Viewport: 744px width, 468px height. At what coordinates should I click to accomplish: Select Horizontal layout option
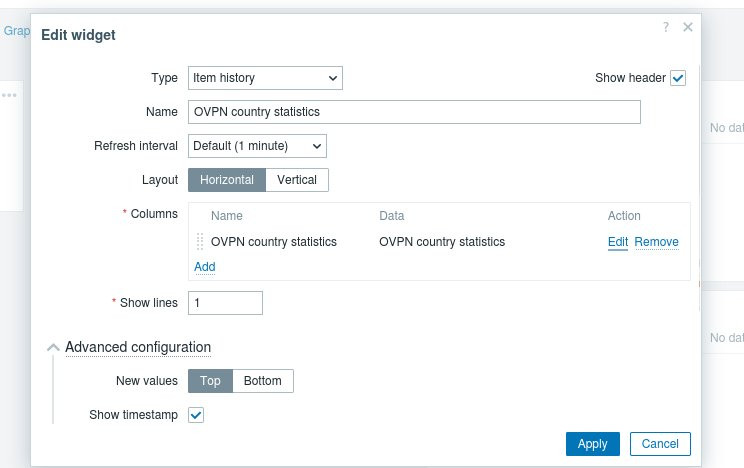click(x=227, y=180)
